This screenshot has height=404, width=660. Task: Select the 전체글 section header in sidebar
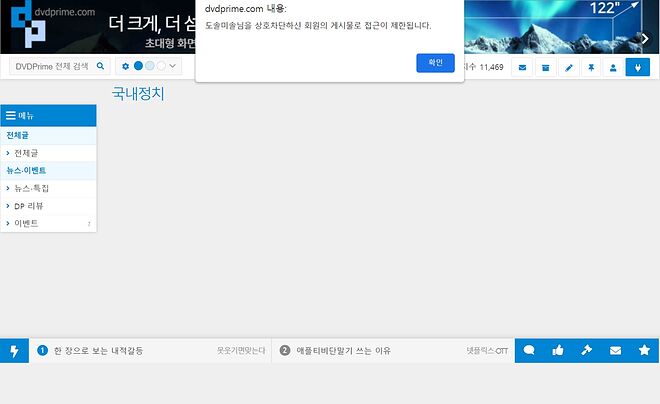48,135
